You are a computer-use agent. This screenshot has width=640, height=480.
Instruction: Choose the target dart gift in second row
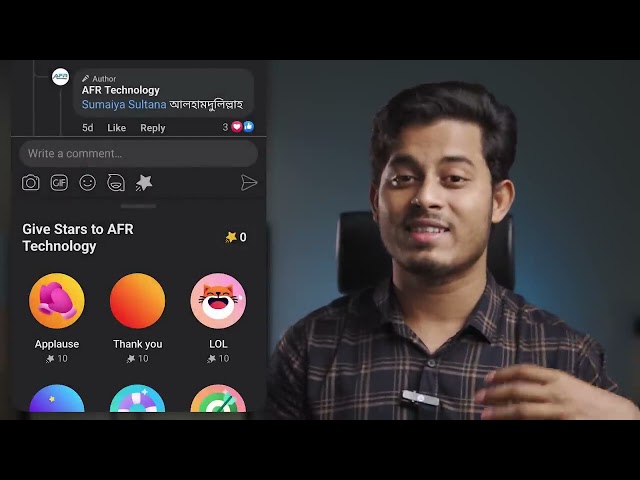click(218, 398)
